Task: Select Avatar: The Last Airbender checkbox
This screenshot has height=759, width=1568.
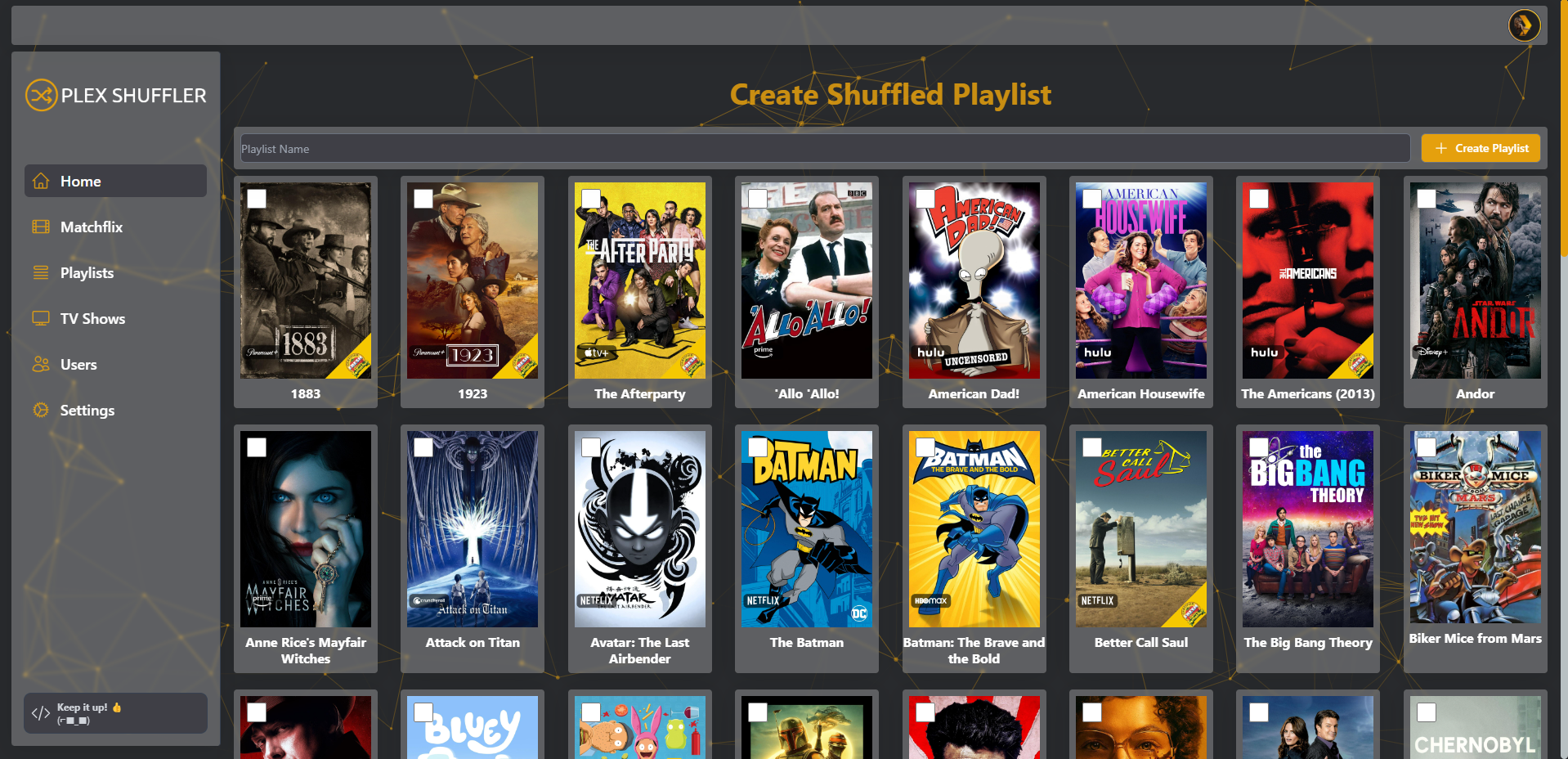Action: coord(591,447)
